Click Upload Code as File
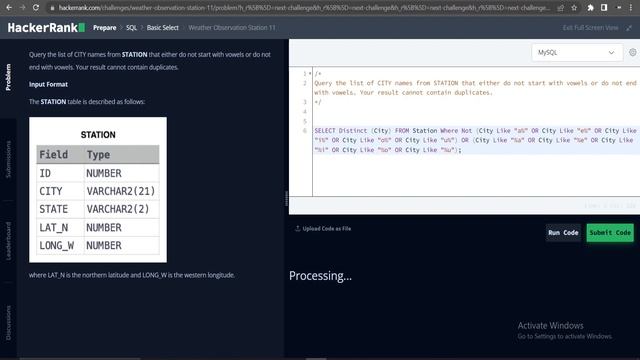The height and width of the screenshot is (360, 640). 323,229
